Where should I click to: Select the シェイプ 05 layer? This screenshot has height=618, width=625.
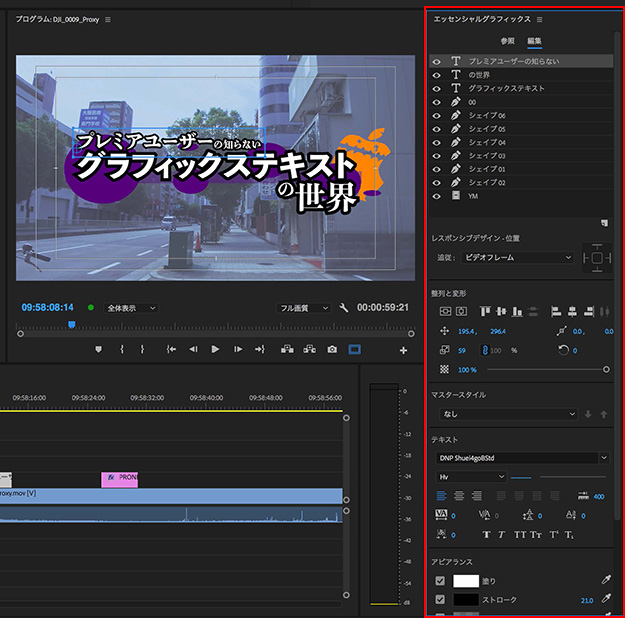(x=521, y=129)
